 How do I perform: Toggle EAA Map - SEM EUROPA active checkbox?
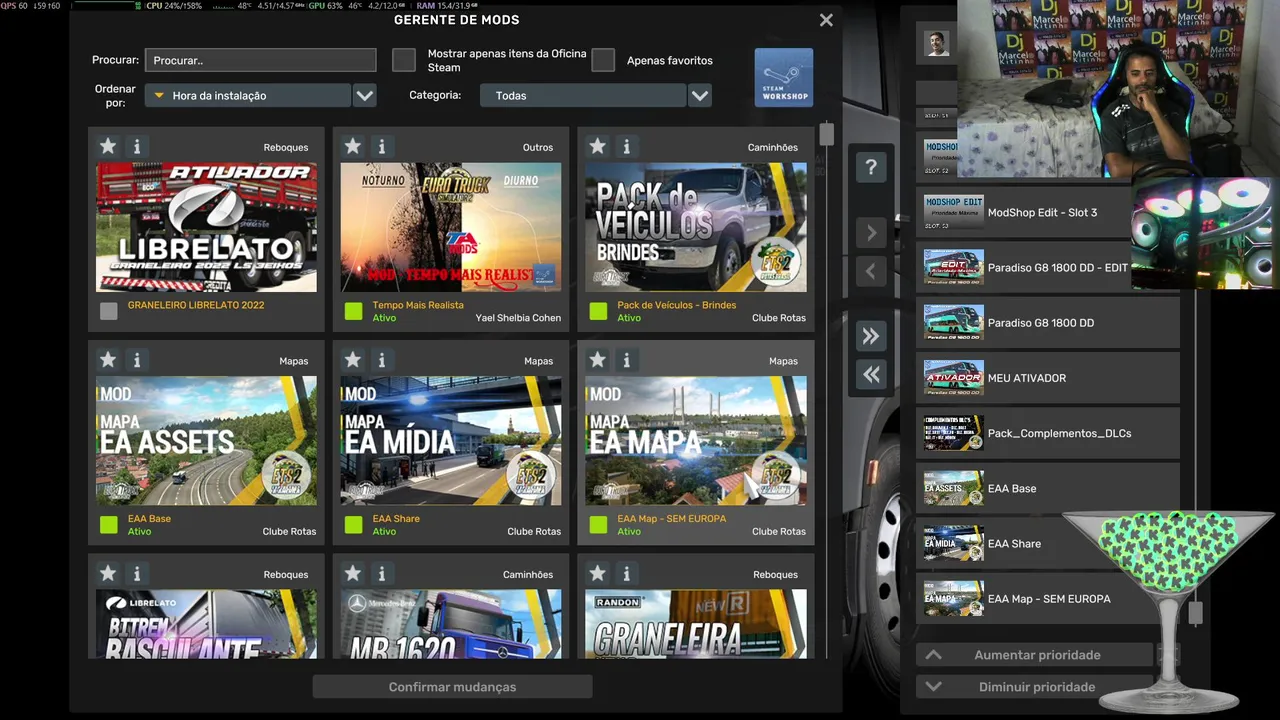598,524
